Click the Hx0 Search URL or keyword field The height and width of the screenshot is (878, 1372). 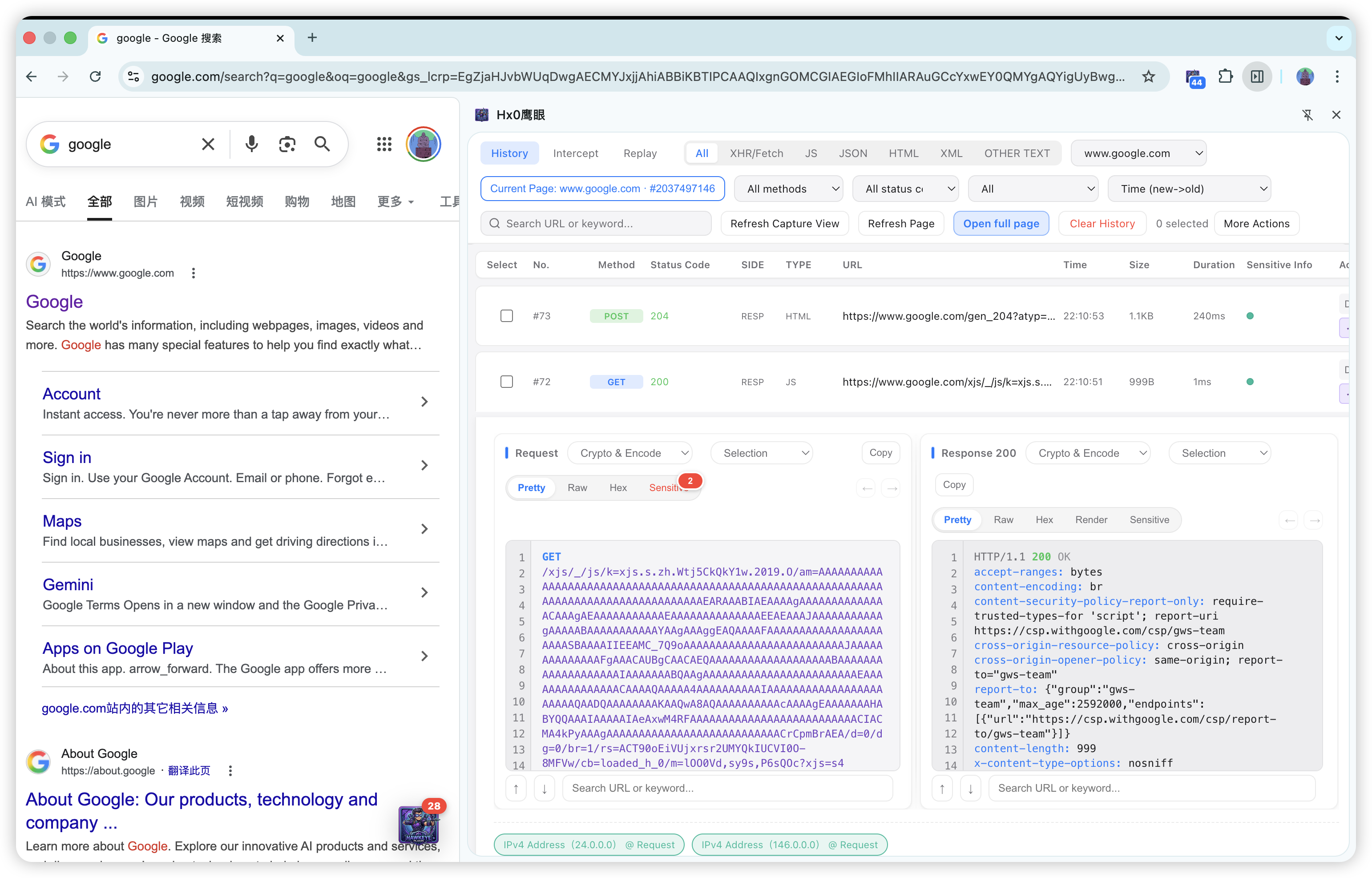click(x=596, y=223)
